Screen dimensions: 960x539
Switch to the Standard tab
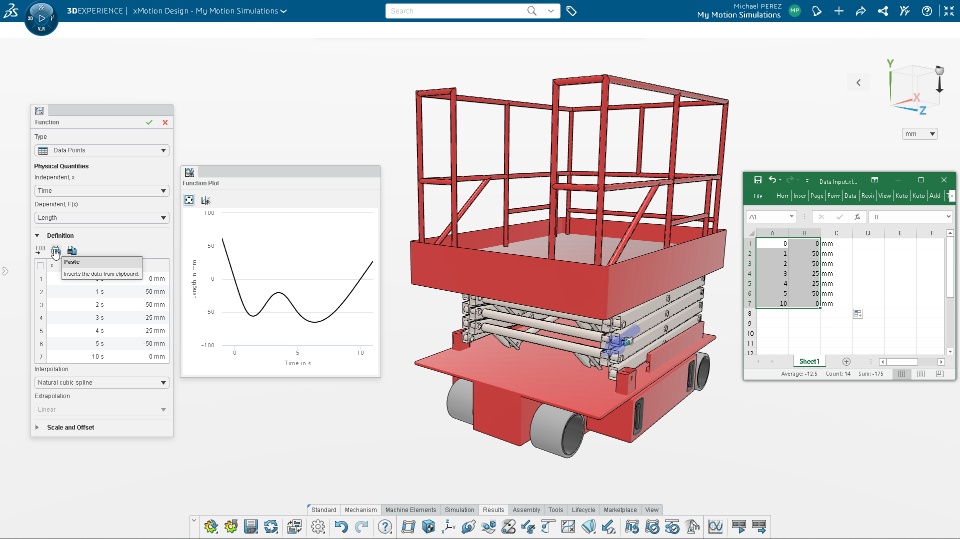pos(324,510)
